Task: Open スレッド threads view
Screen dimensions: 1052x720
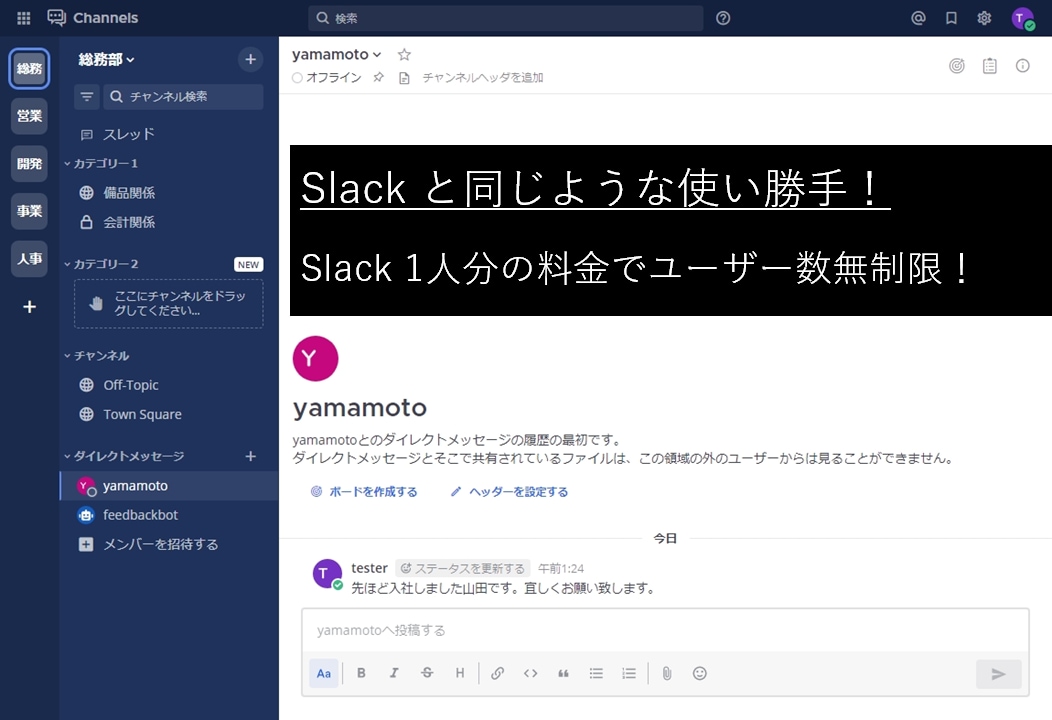Action: (x=169, y=134)
